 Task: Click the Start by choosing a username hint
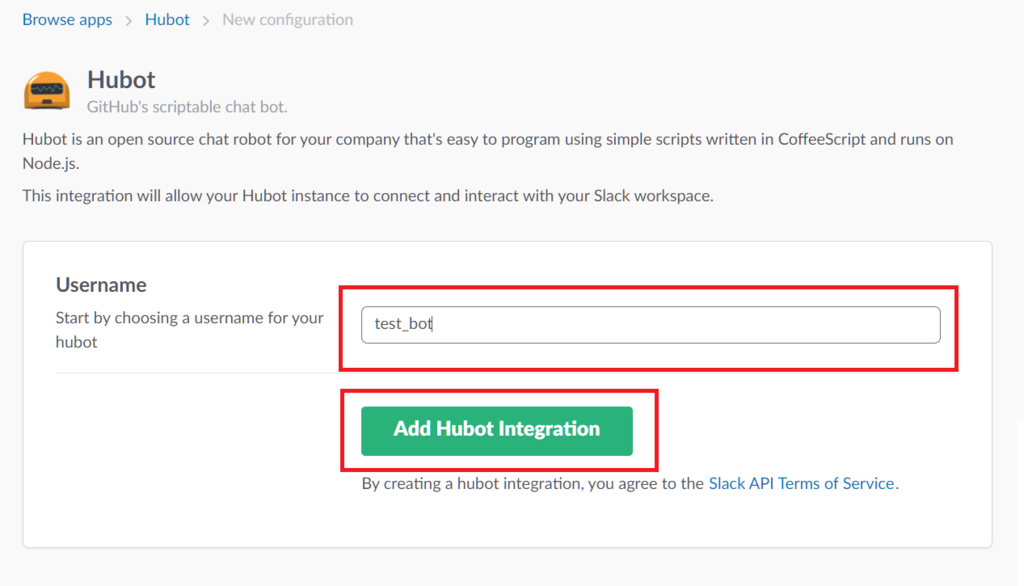tap(189, 329)
